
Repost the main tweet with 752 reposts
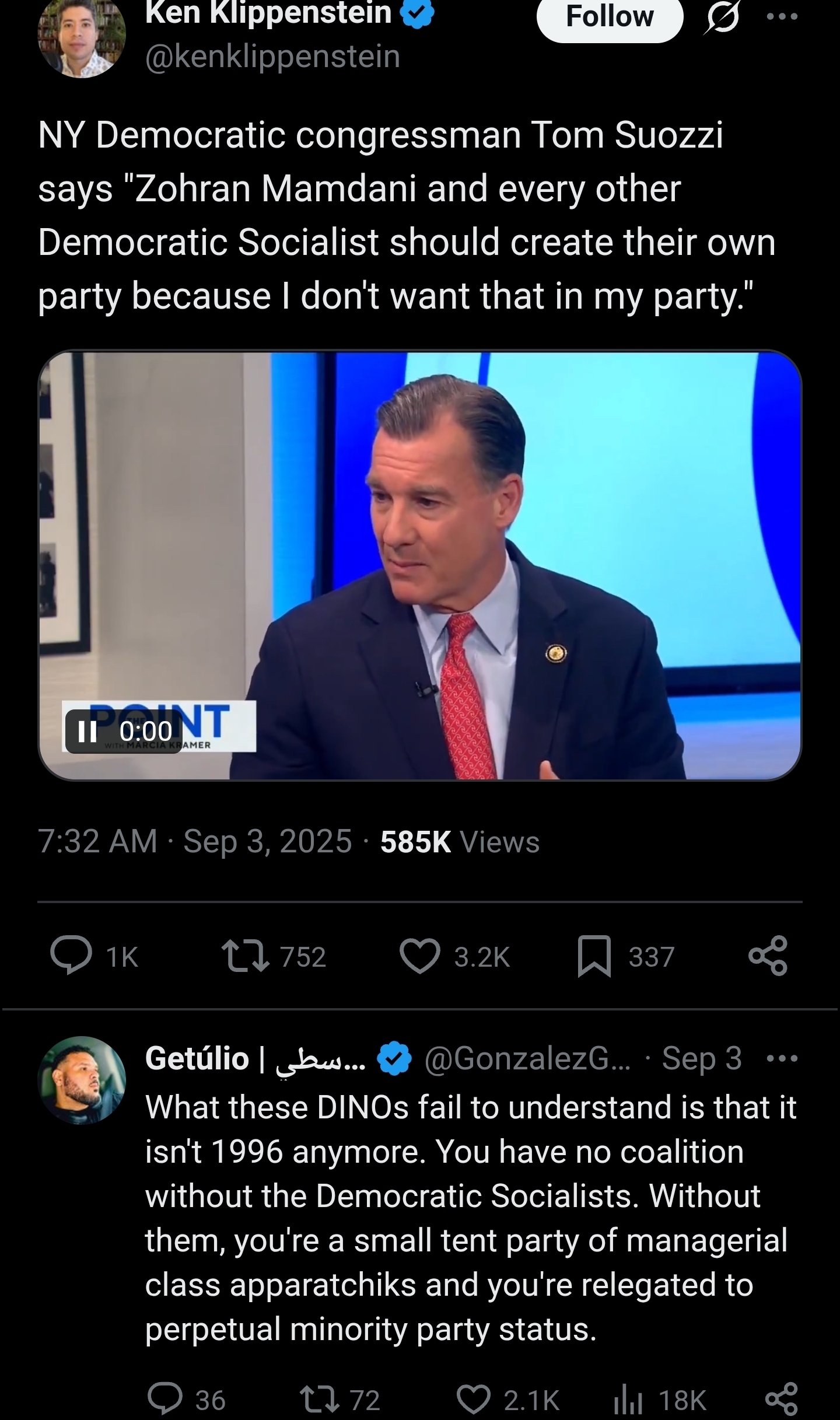246,957
